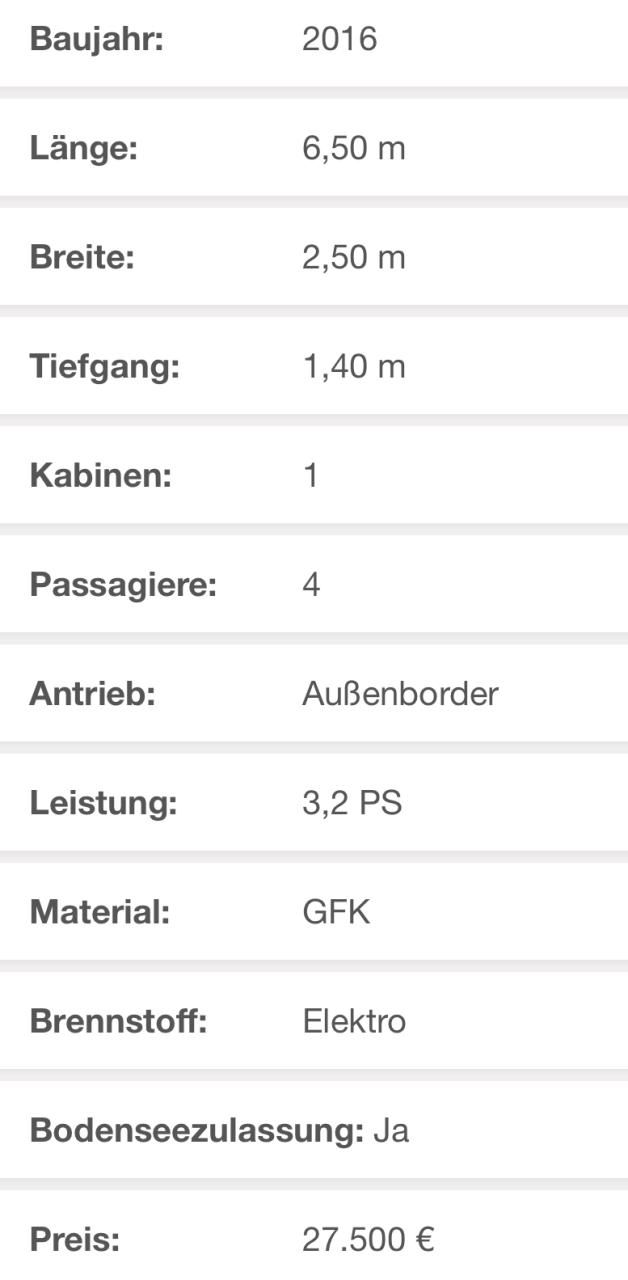Click the 1,40 m draft value
628x1280 pixels.
[x=354, y=367]
